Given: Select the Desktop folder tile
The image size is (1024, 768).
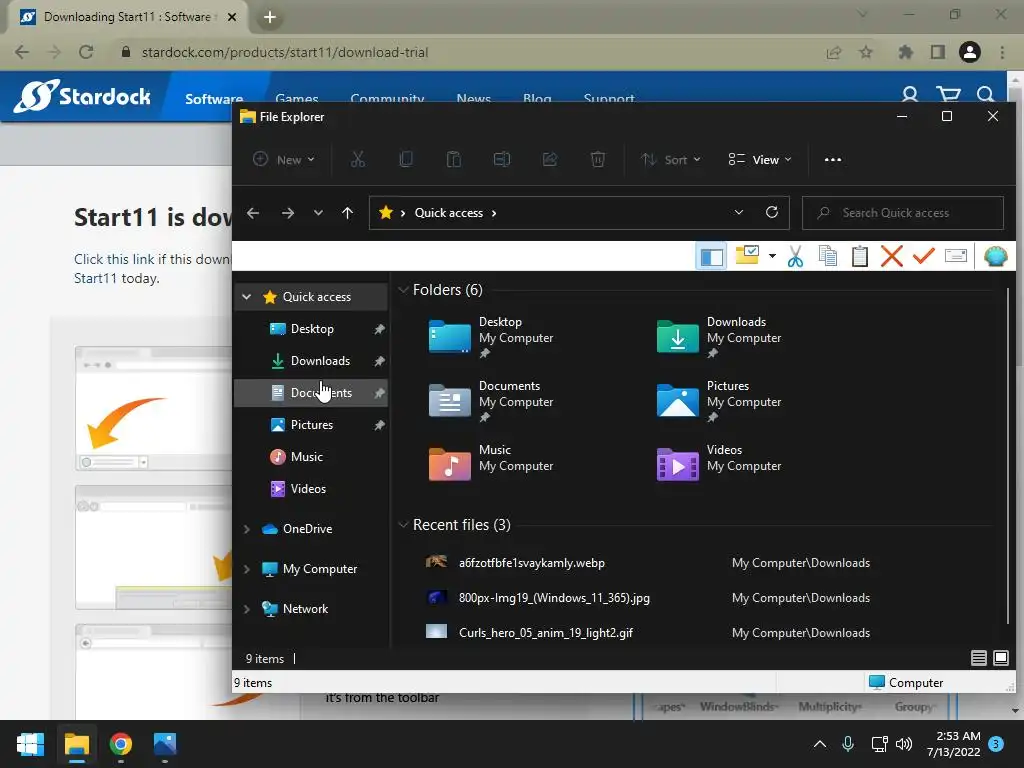Looking at the screenshot, I should coord(491,337).
